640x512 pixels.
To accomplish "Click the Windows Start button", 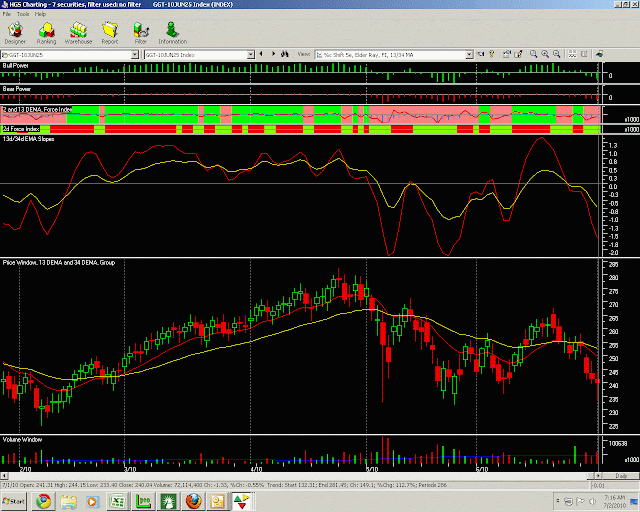I will click(14, 501).
